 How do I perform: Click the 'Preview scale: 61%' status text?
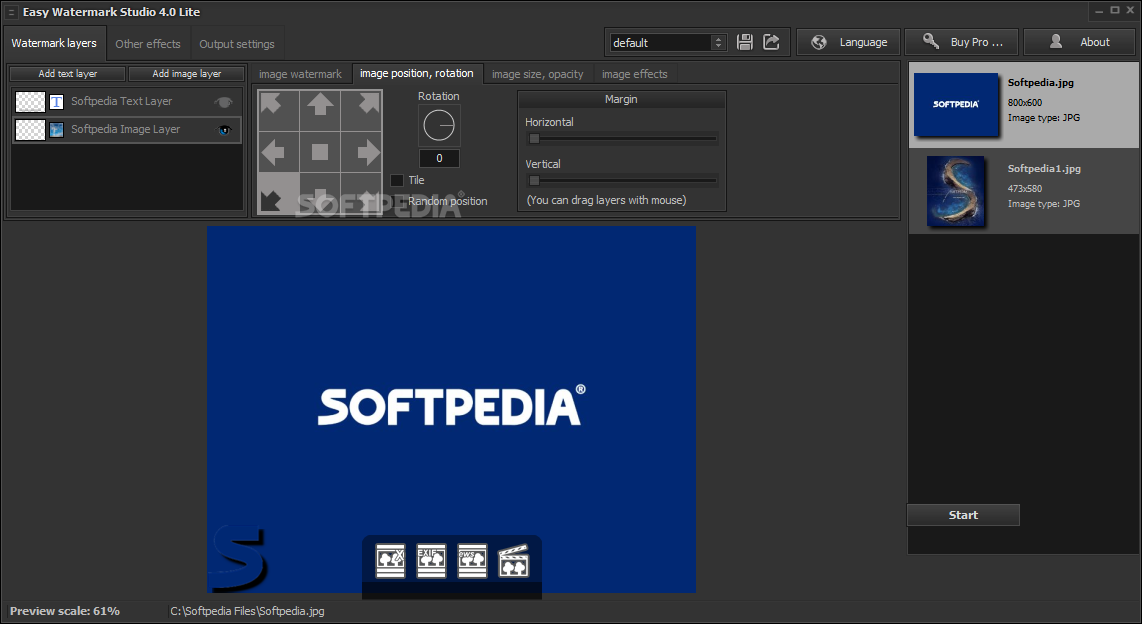[x=65, y=611]
